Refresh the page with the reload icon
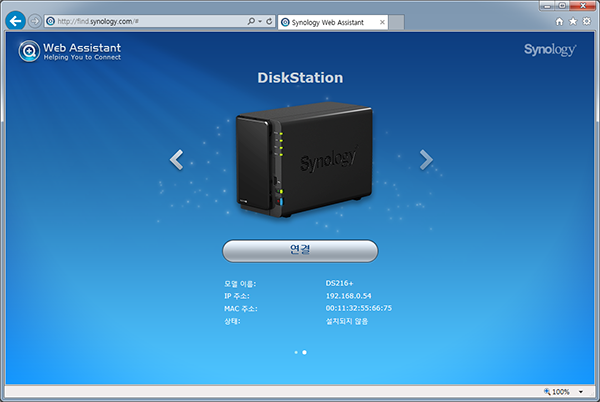The height and width of the screenshot is (402, 600). point(269,21)
